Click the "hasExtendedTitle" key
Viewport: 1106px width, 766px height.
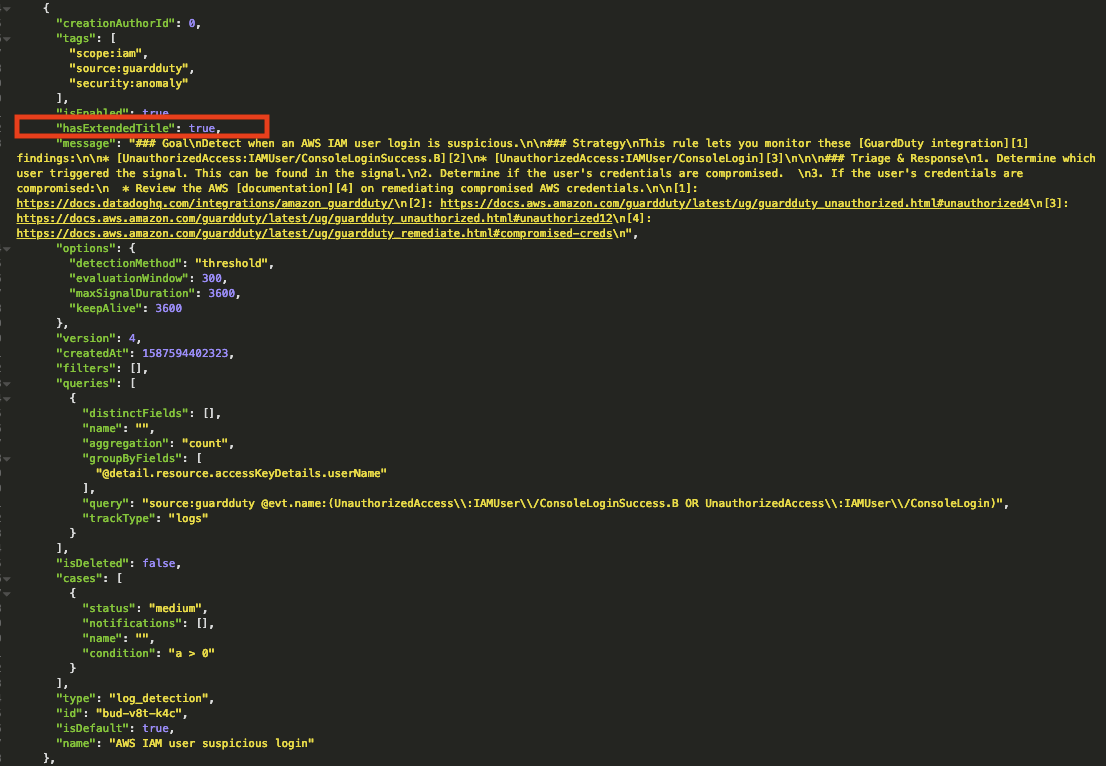point(116,128)
